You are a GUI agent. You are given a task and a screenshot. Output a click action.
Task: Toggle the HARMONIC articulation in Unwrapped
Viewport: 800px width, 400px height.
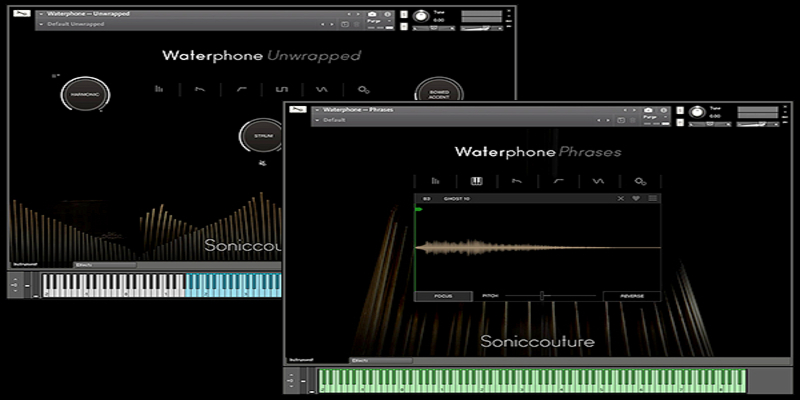85,94
